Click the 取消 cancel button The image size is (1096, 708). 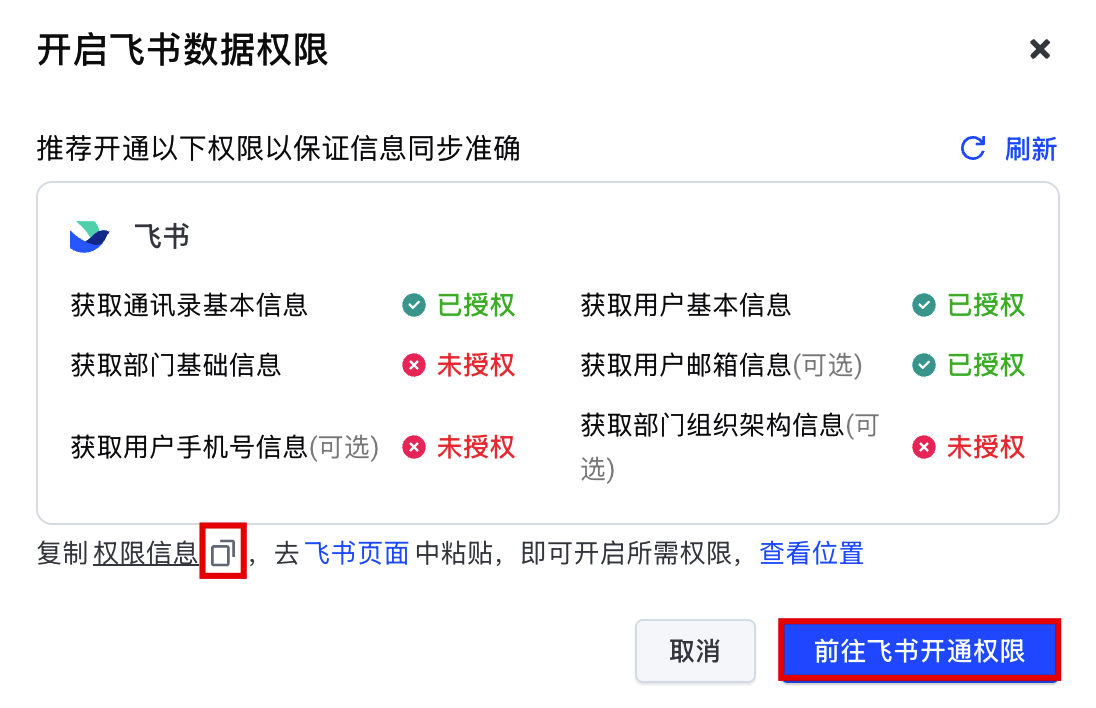[695, 651]
